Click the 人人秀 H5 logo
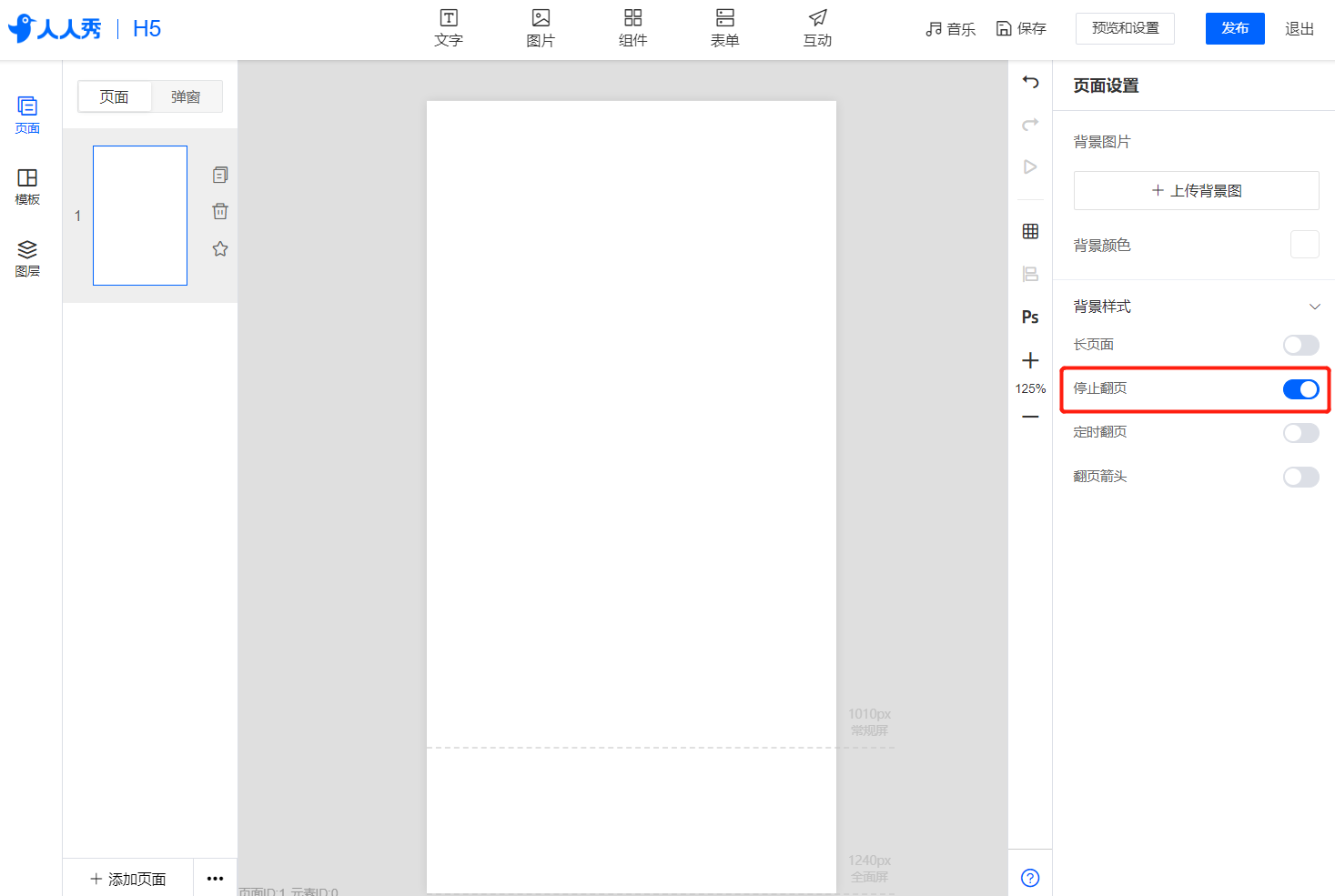This screenshot has height=896, width=1335. coord(85,28)
